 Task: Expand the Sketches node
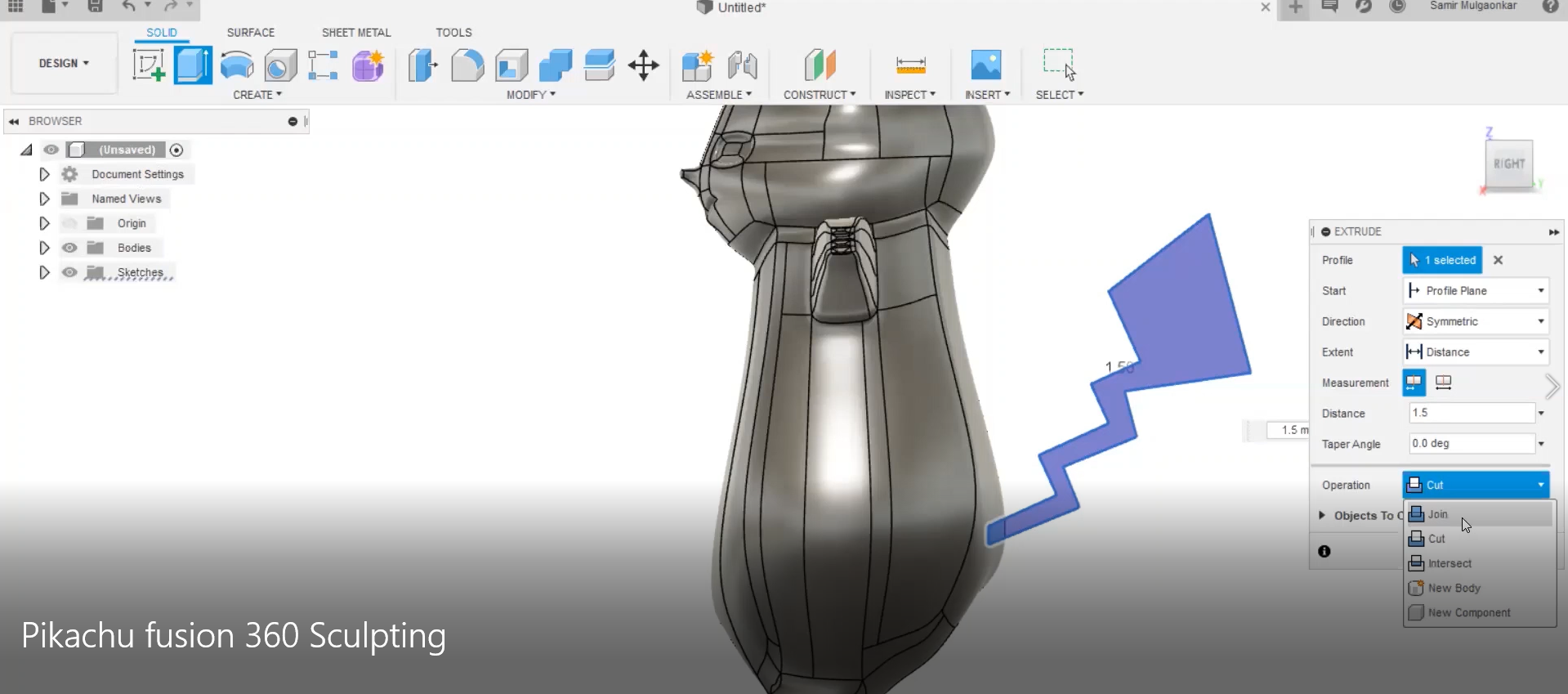click(x=44, y=272)
